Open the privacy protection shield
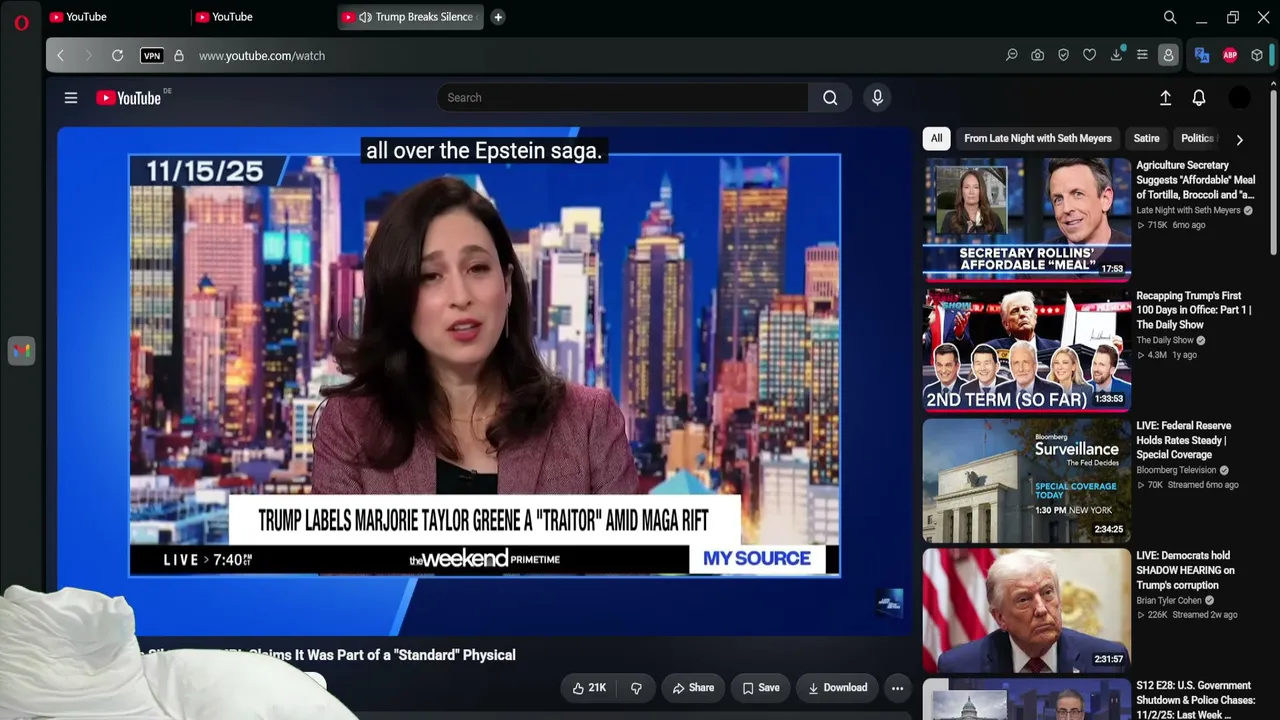Screen dimensions: 1280x720 tap(1064, 56)
